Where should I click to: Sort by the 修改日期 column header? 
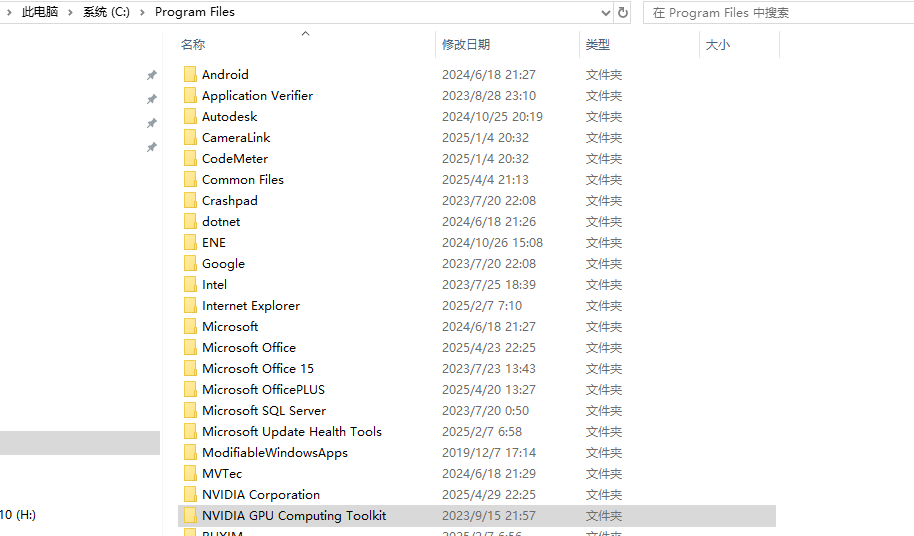tap(466, 44)
